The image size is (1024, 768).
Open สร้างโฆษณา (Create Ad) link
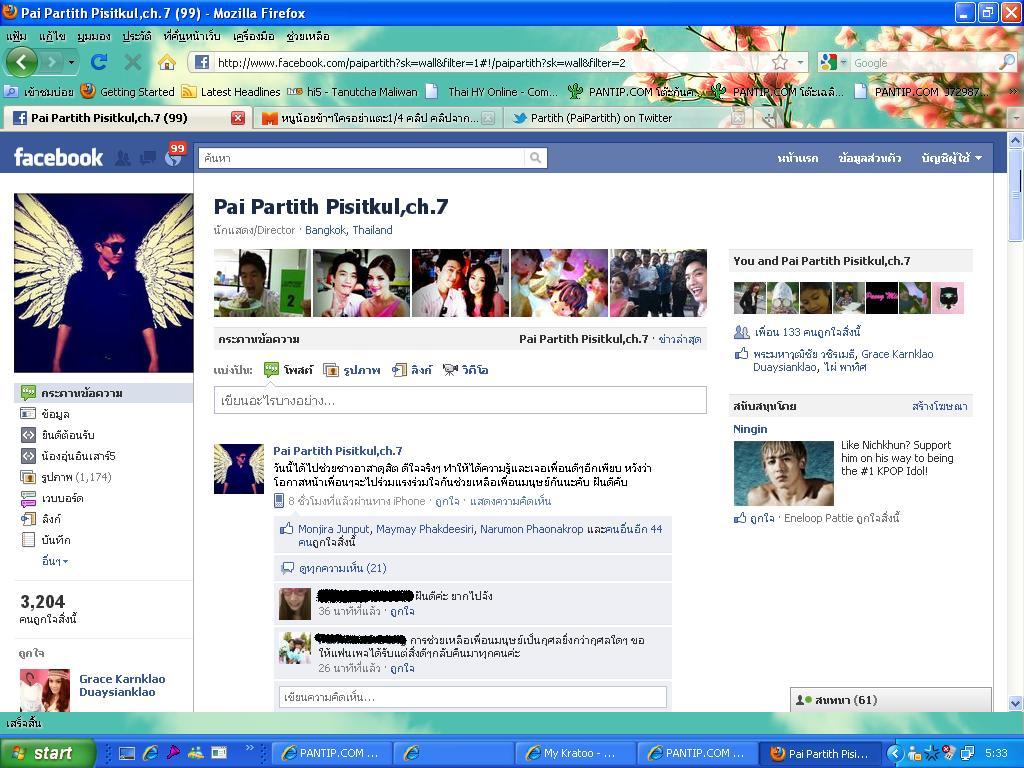click(x=939, y=406)
